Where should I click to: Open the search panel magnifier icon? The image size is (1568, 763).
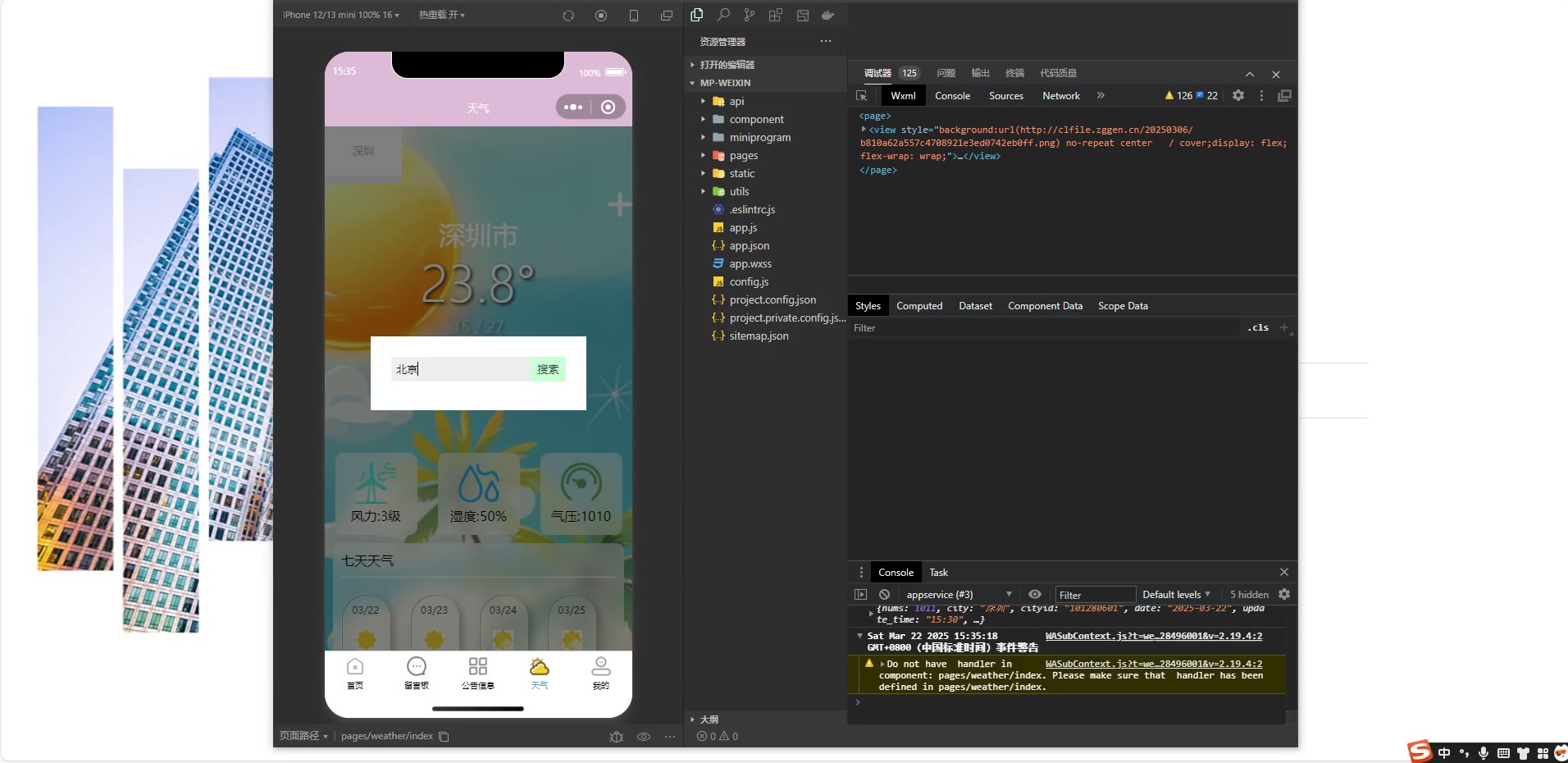pyautogui.click(x=723, y=15)
